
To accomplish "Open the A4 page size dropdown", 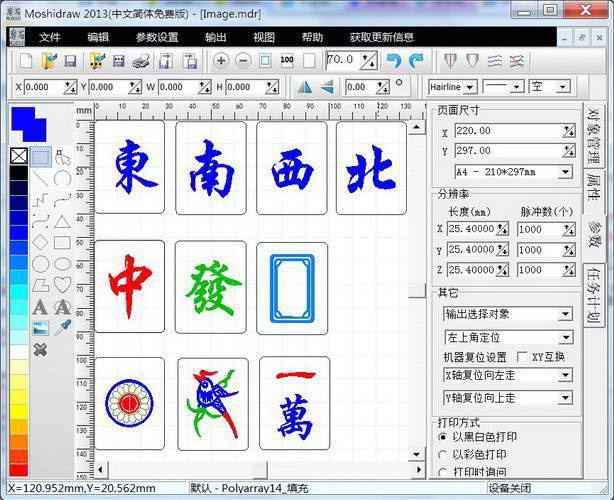I will pyautogui.click(x=566, y=171).
